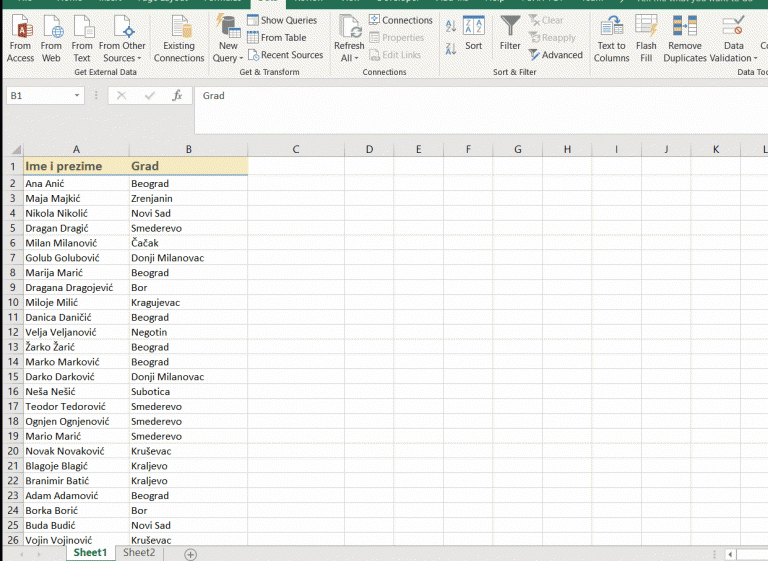Expand the Name Box dropdown arrow

[x=77, y=96]
